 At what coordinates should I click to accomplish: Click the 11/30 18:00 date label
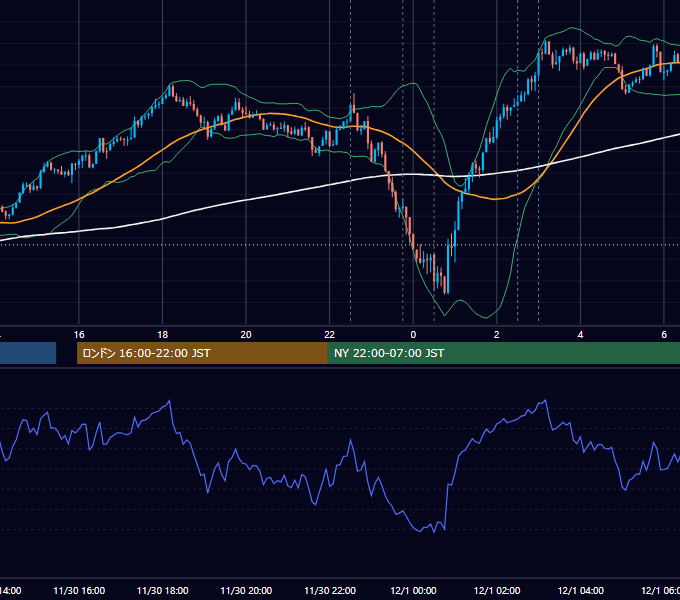(163, 590)
